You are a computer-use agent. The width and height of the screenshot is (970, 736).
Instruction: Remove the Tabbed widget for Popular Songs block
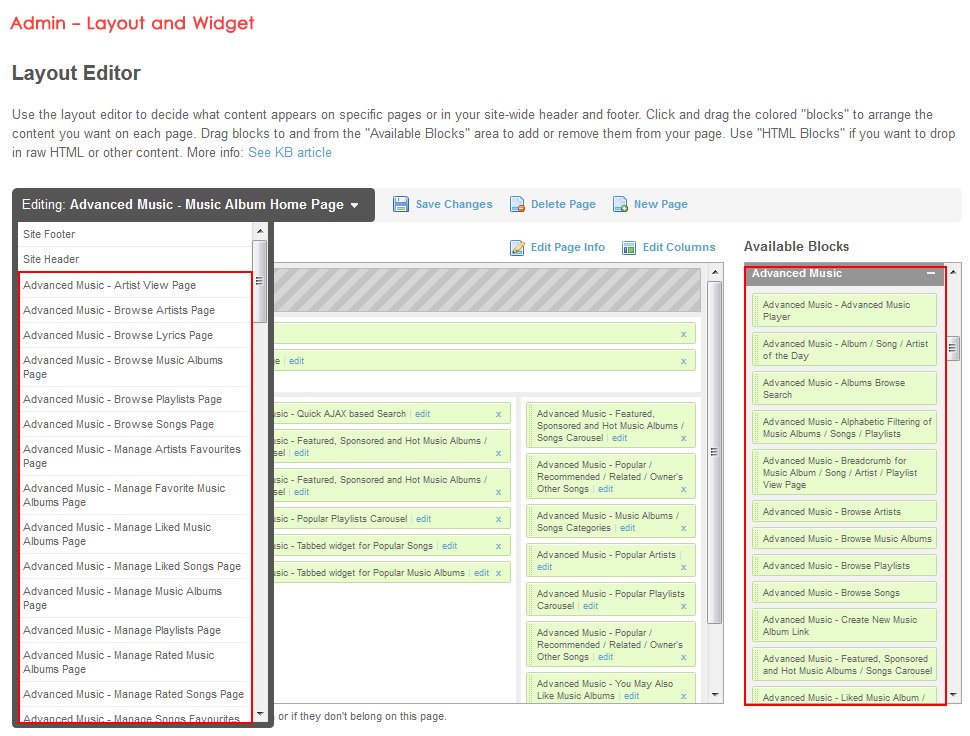point(498,546)
